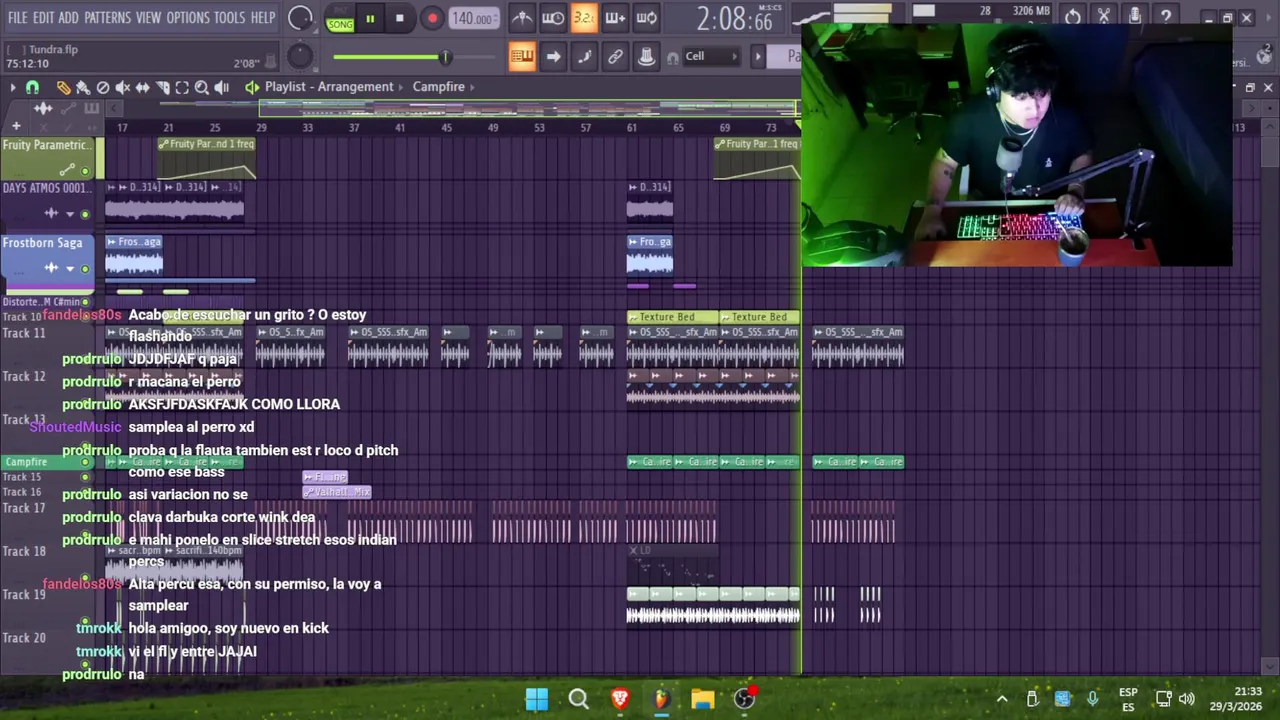The width and height of the screenshot is (1280, 720).
Task: Open the Campfire pattern breadcrumb
Action: 438,87
